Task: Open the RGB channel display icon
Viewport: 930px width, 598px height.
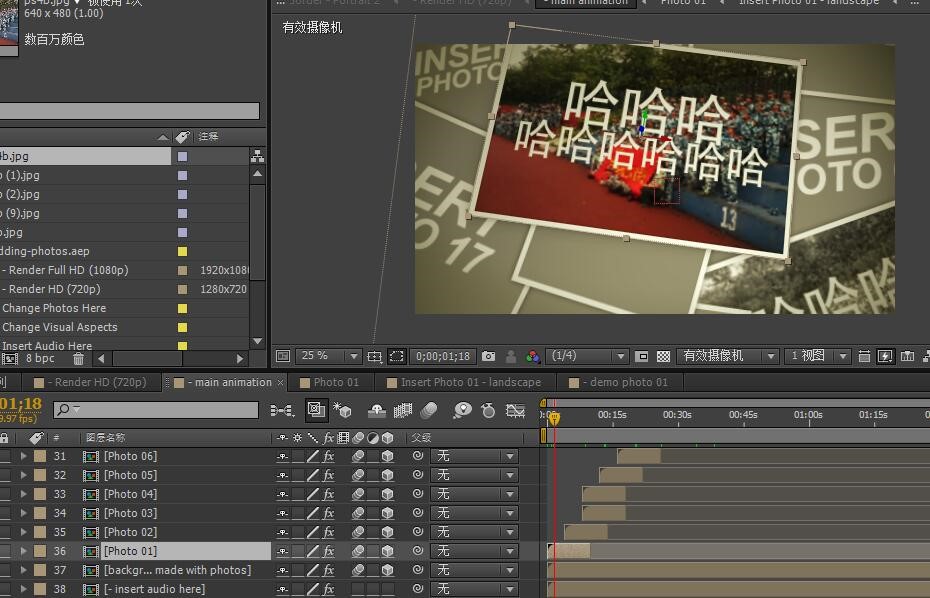Action: (x=533, y=356)
